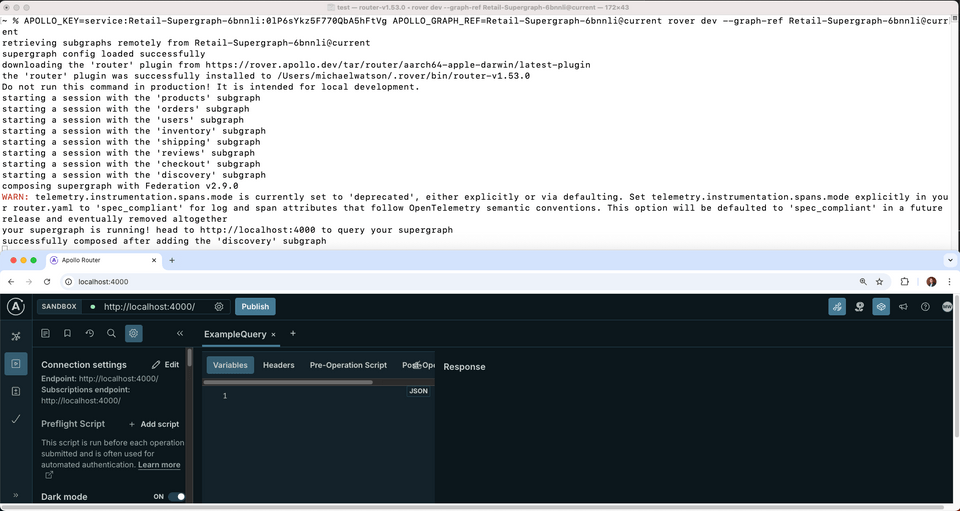The height and width of the screenshot is (511, 960).
Task: Reload the browser page
Action: [x=47, y=282]
